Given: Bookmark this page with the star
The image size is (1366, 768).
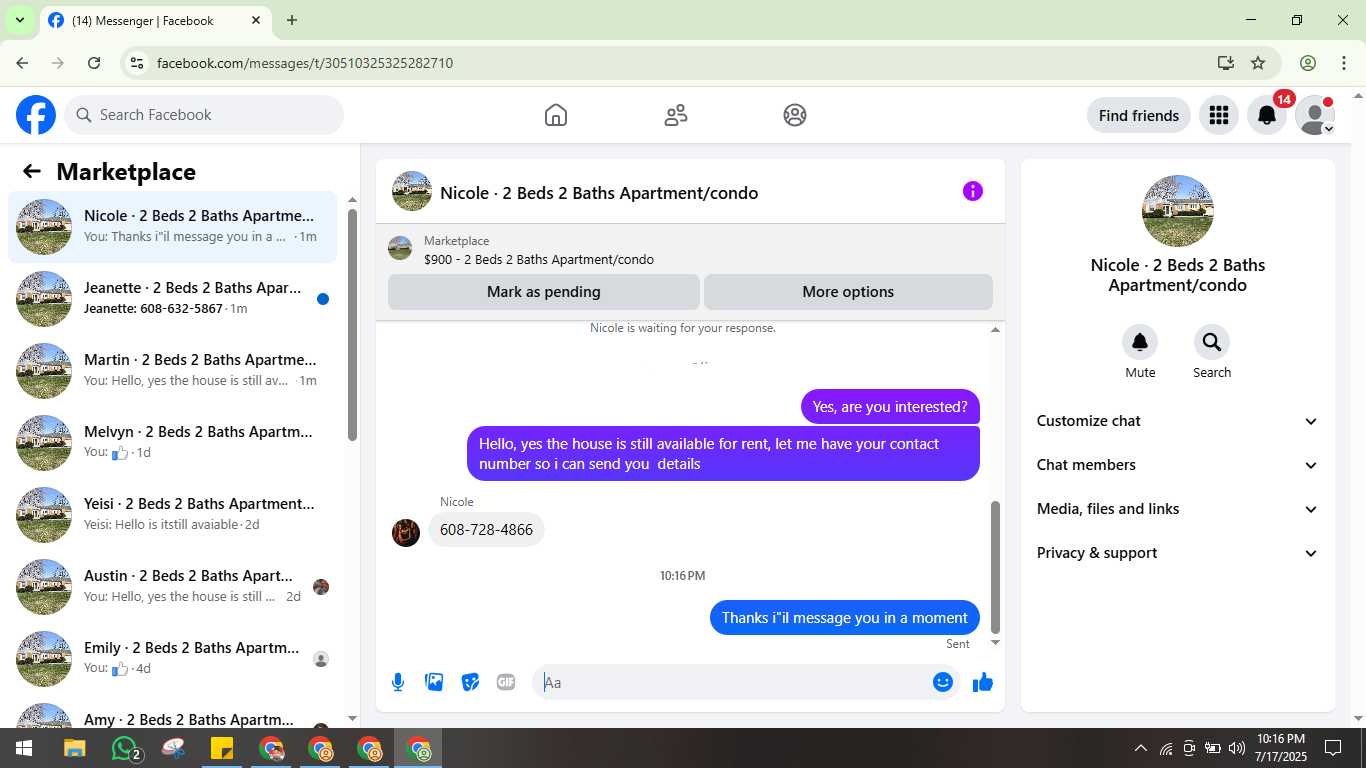Looking at the screenshot, I should point(1258,63).
